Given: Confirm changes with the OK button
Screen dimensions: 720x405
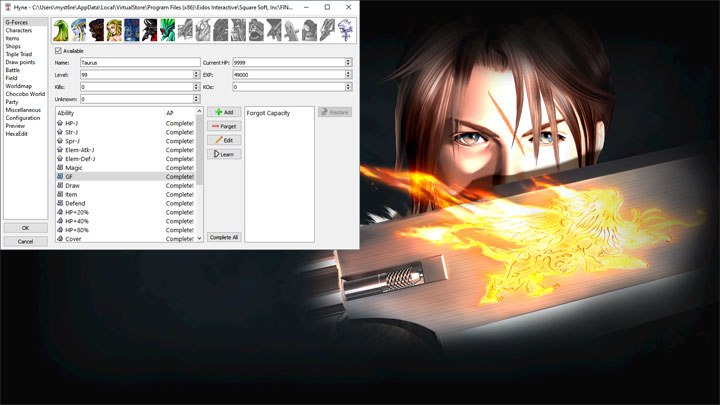Looking at the screenshot, I should 26,228.
